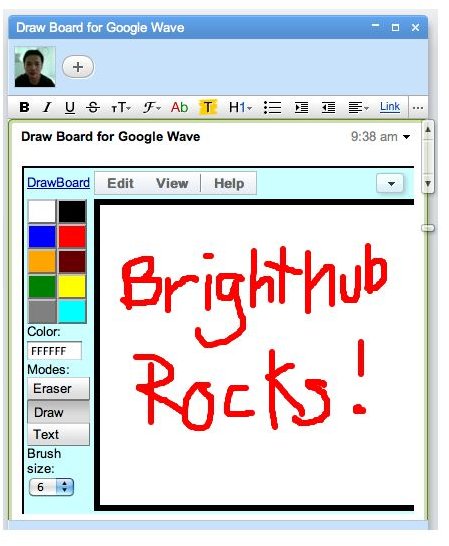The image size is (449, 546).
Task: Open the Help menu
Action: click(x=229, y=183)
